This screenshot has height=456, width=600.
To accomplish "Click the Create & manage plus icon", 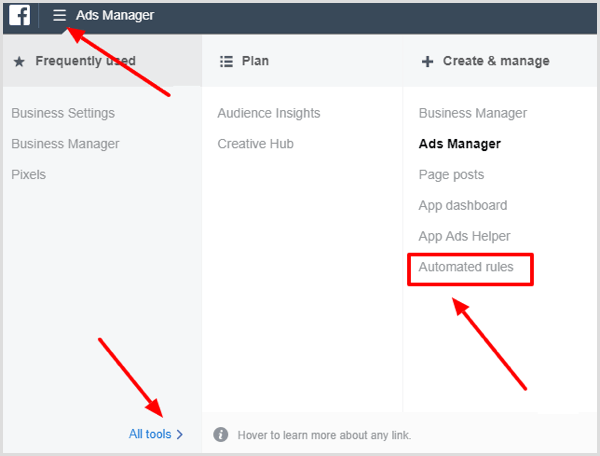I will [427, 61].
